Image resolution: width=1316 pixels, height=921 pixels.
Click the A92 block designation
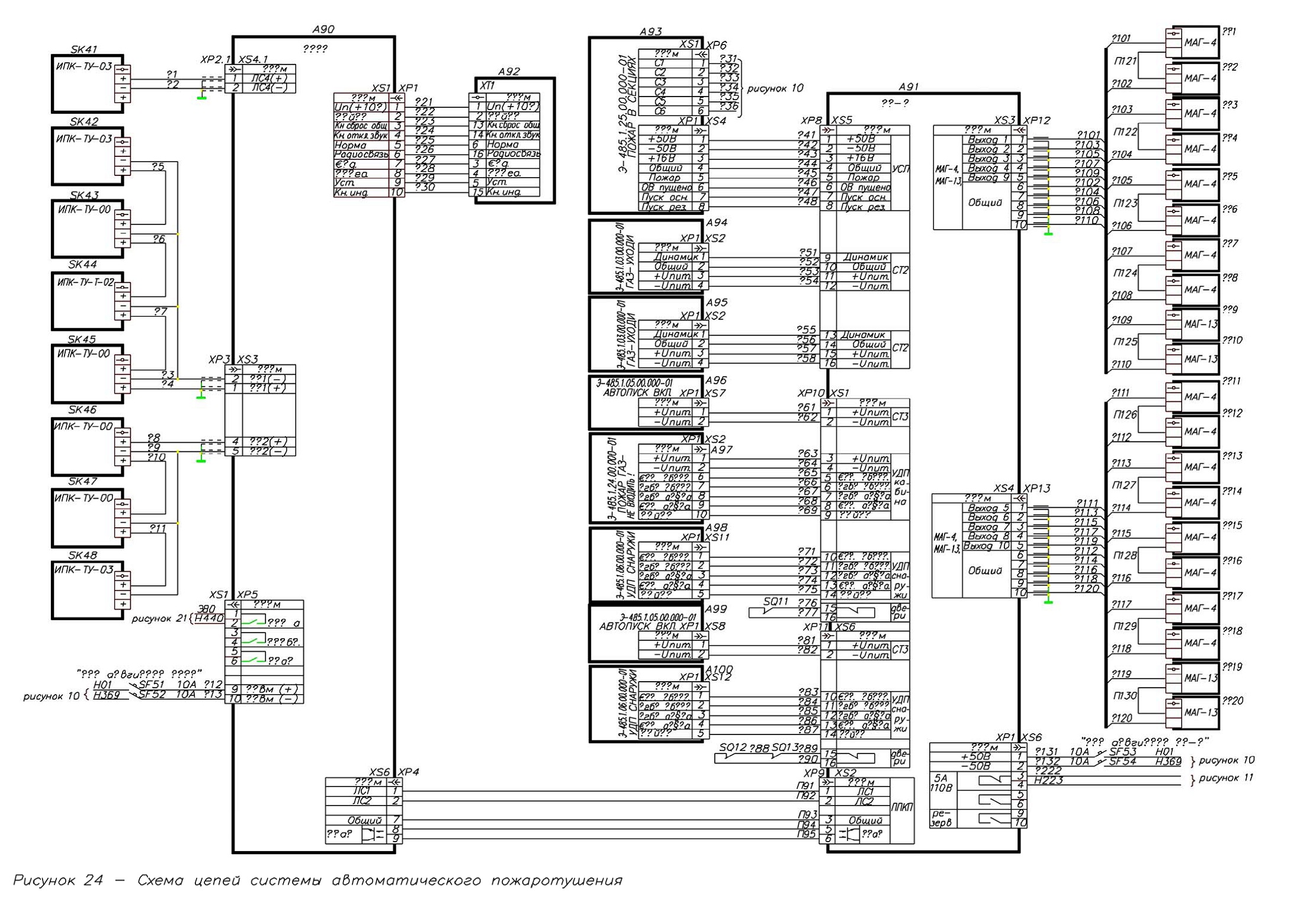click(509, 72)
